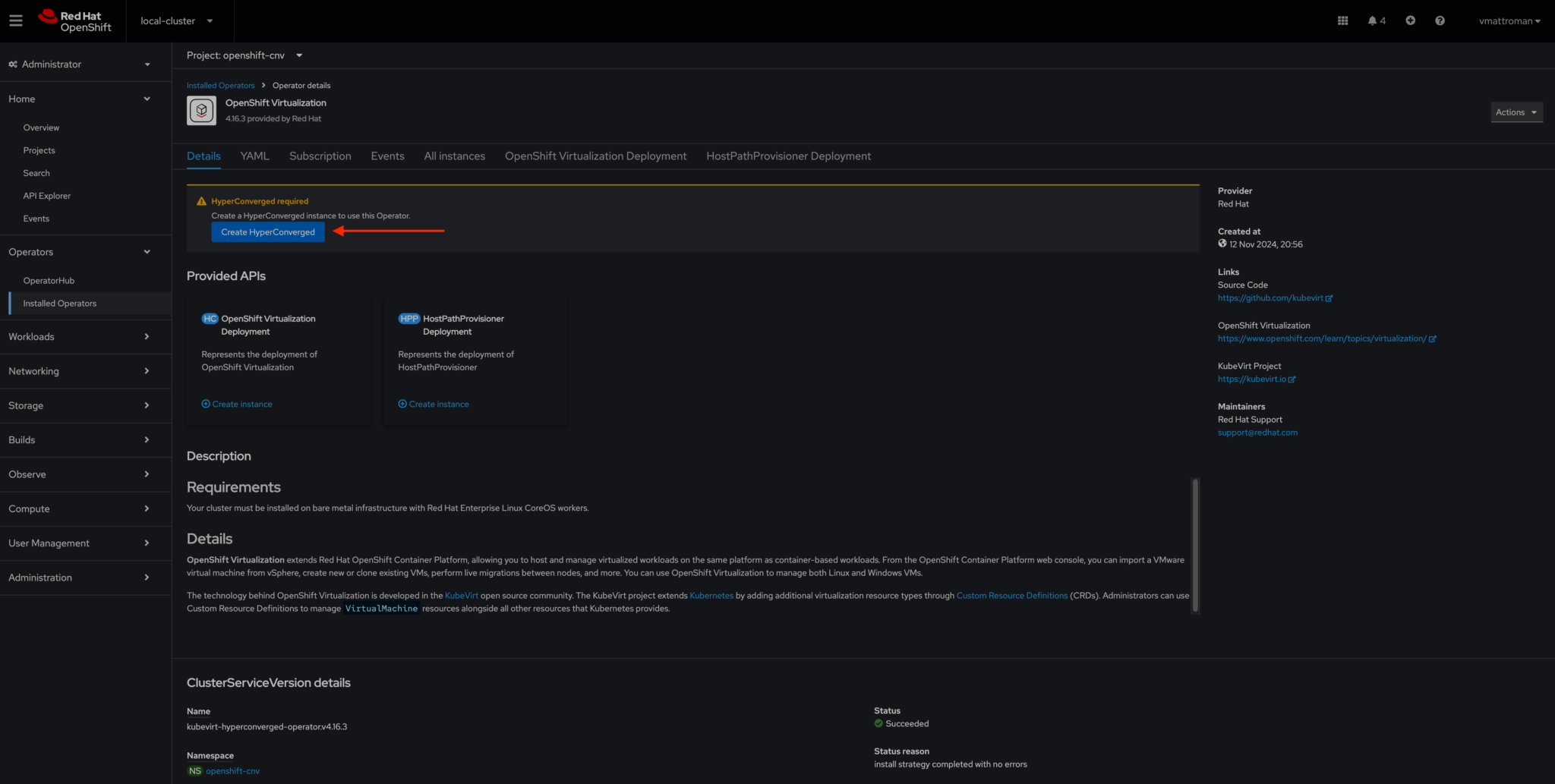The height and width of the screenshot is (784, 1555).
Task: Select the HC OpenShift Virtualization Deployment badge icon
Action: pyautogui.click(x=210, y=319)
